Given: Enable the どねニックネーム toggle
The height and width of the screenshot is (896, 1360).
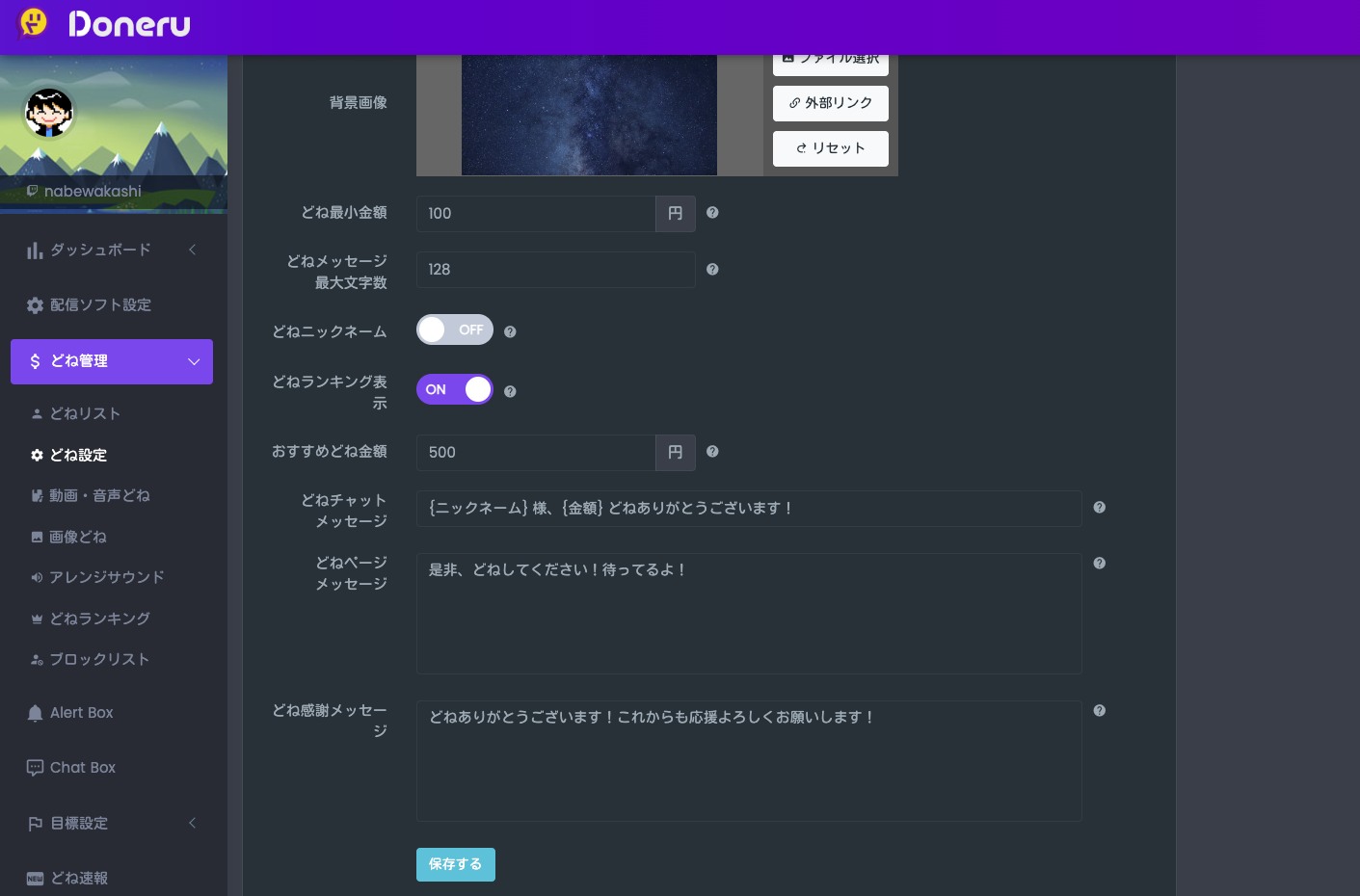Looking at the screenshot, I should coord(455,329).
